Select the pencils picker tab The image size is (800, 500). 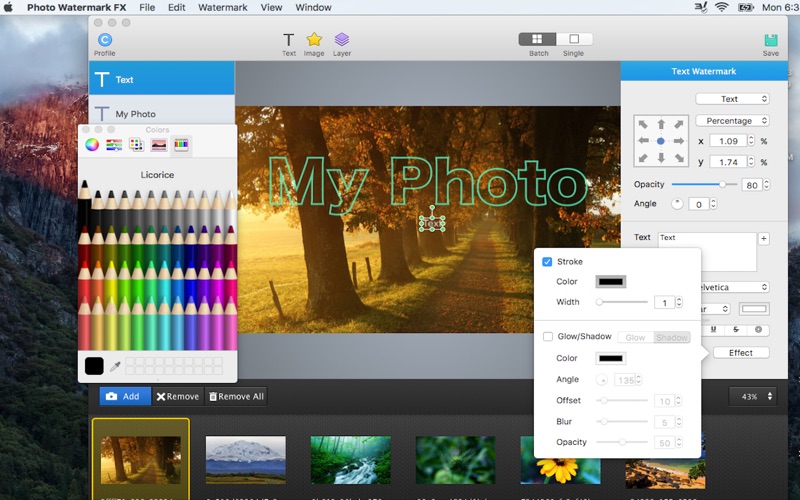tap(181, 145)
